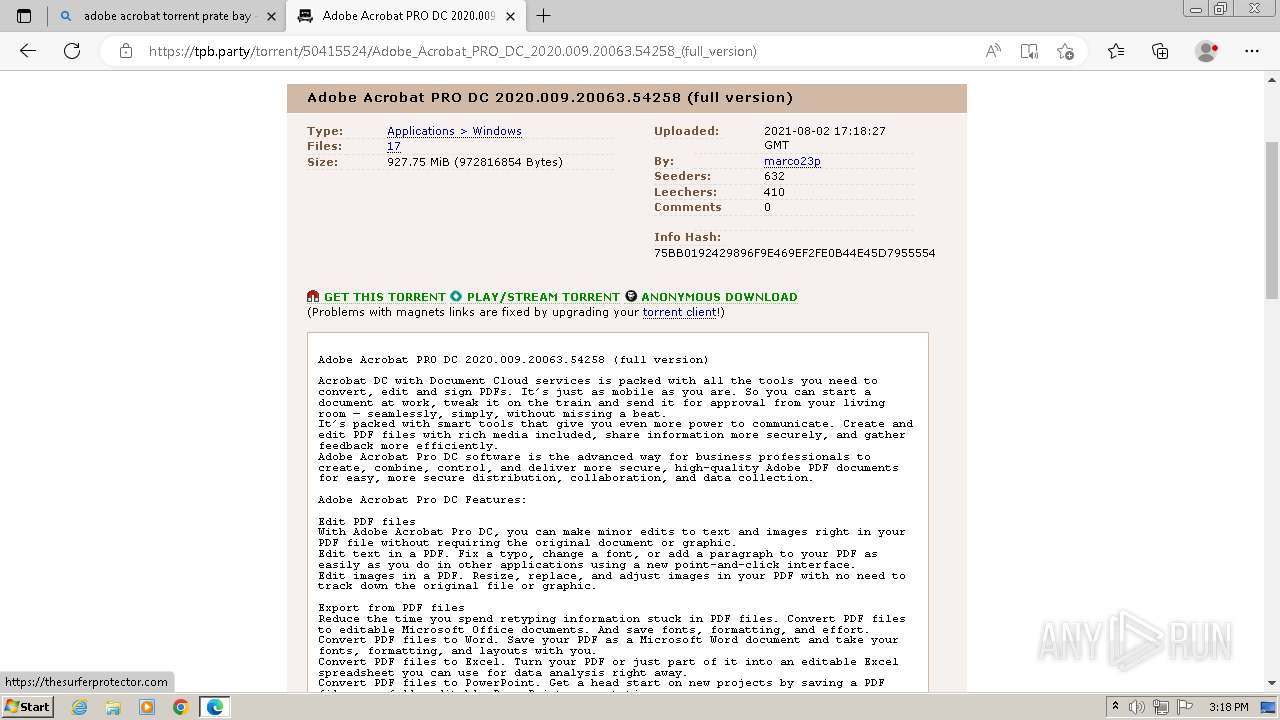View site information lock icon
The height and width of the screenshot is (720, 1280).
[126, 51]
